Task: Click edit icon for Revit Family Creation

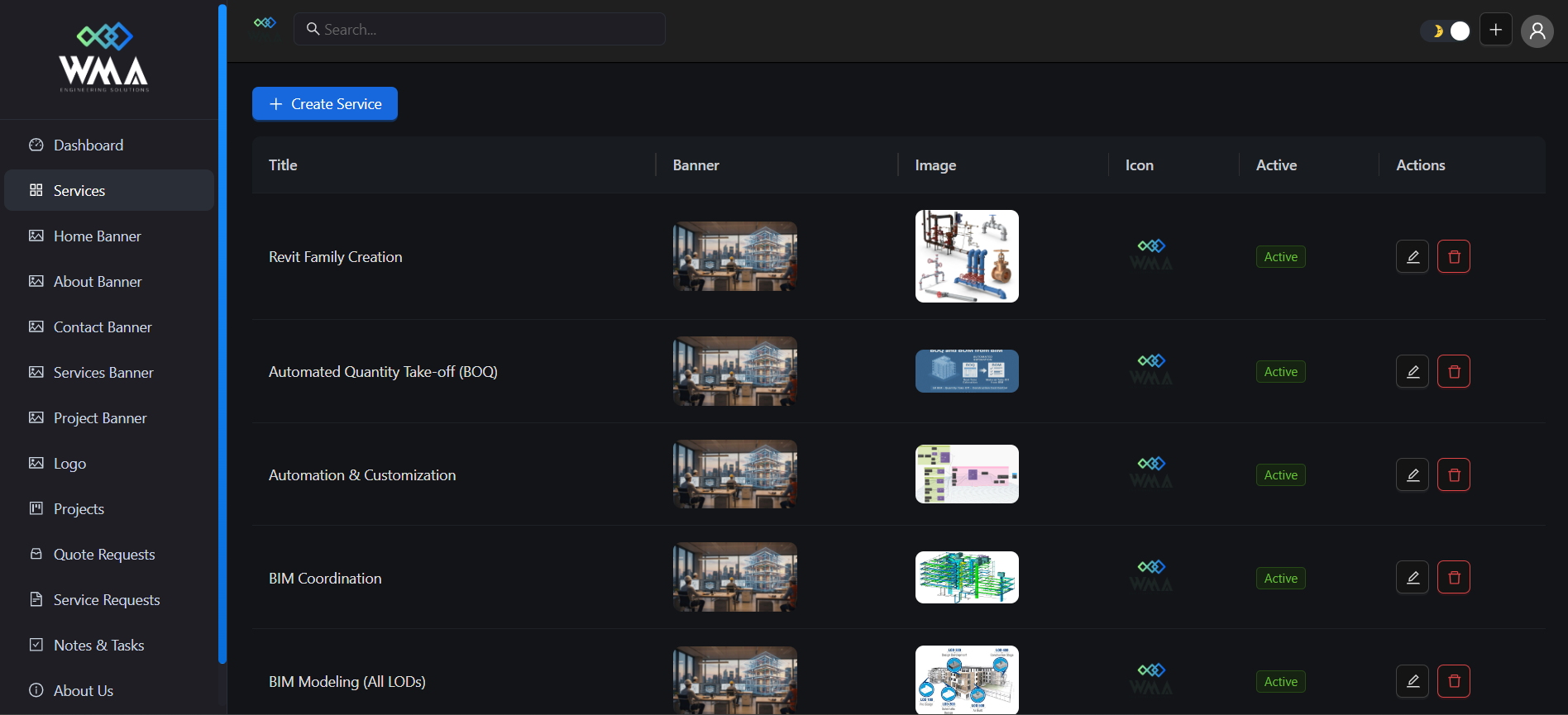Action: (1413, 257)
